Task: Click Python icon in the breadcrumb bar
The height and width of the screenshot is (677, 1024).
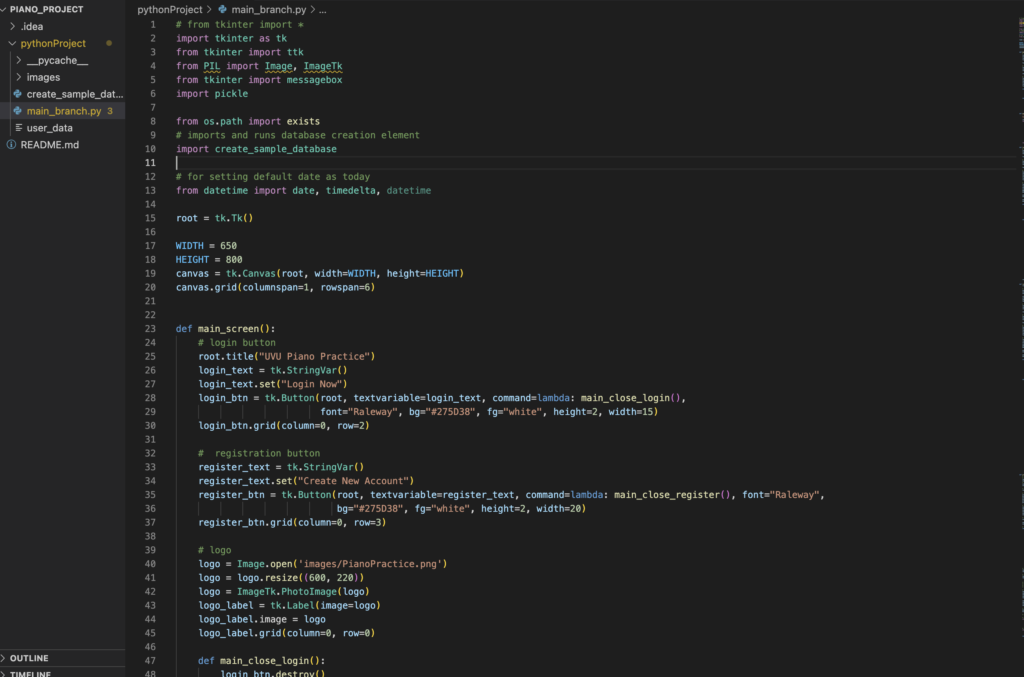Action: point(222,9)
